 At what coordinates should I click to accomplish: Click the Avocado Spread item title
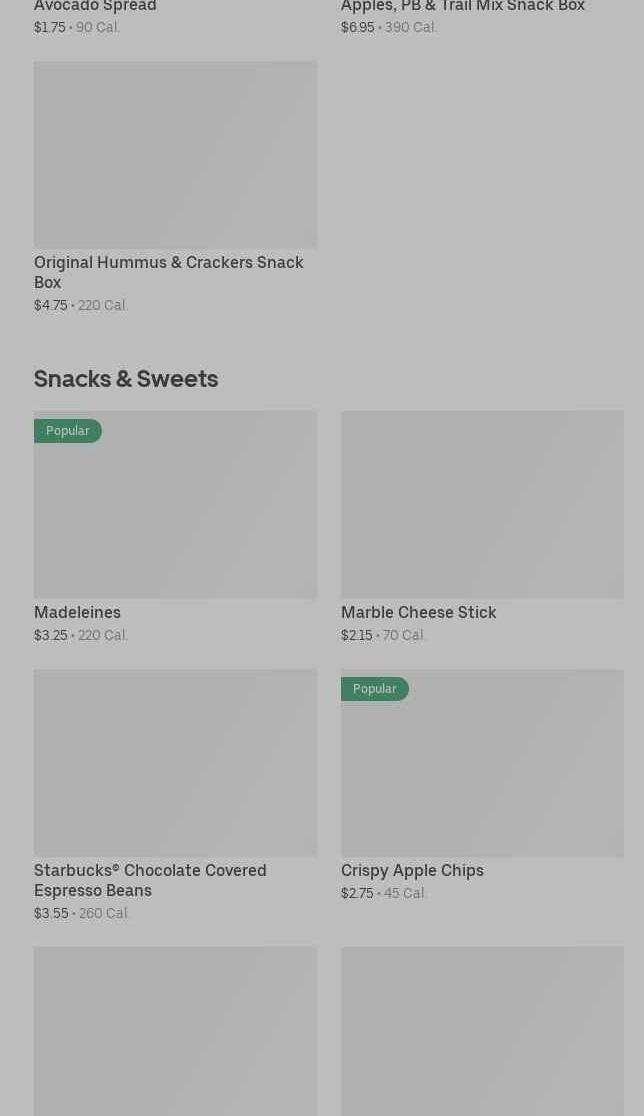point(95,7)
